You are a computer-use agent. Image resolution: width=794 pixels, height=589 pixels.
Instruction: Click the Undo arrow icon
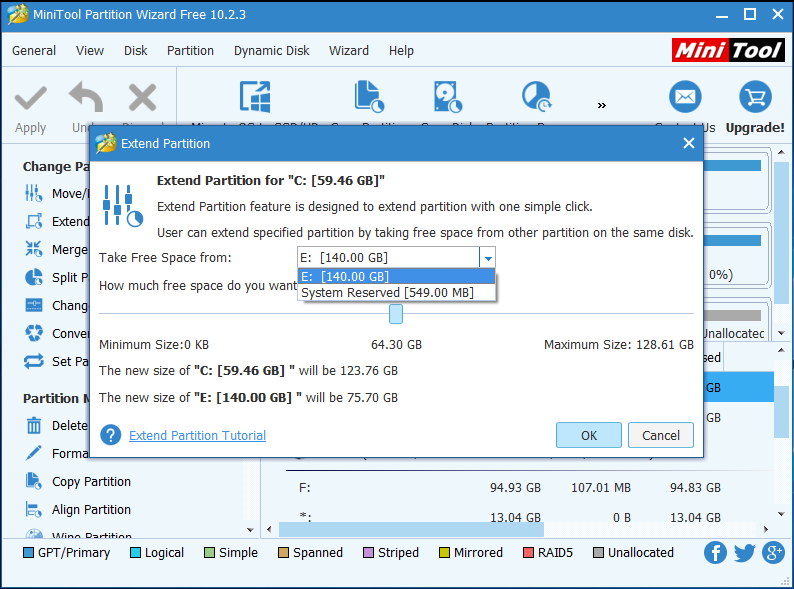pyautogui.click(x=86, y=97)
